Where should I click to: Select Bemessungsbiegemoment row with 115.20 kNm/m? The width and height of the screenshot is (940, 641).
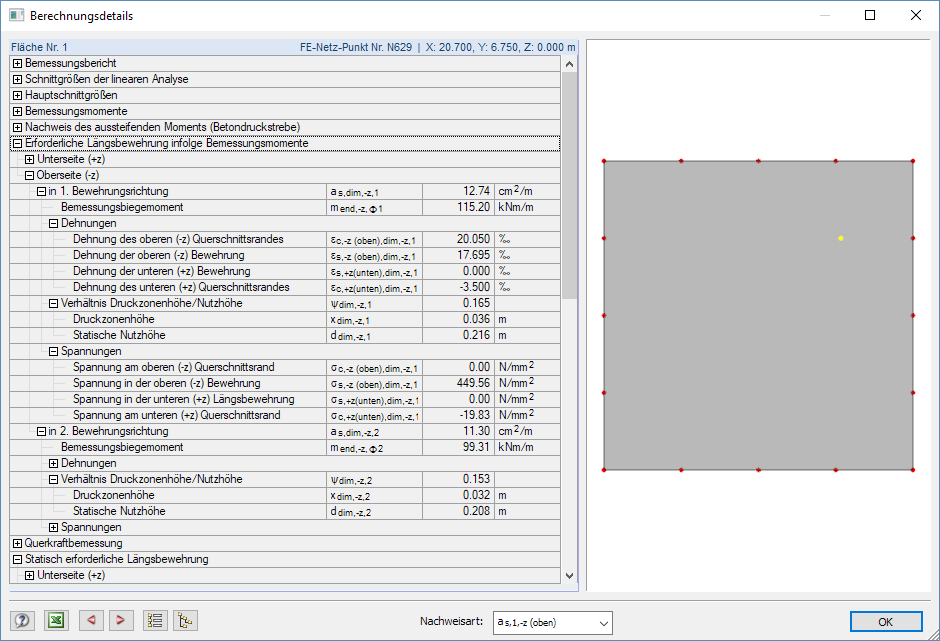[285, 207]
